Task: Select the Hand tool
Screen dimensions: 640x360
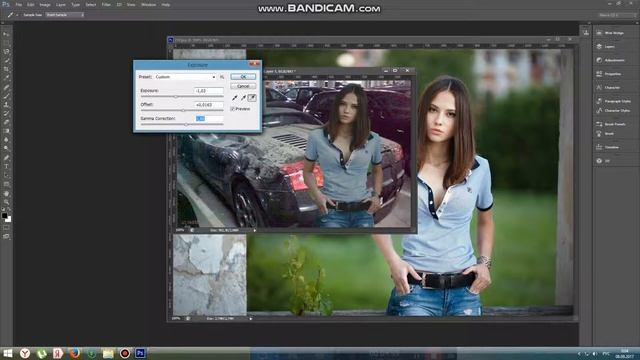Action: pyautogui.click(x=6, y=193)
